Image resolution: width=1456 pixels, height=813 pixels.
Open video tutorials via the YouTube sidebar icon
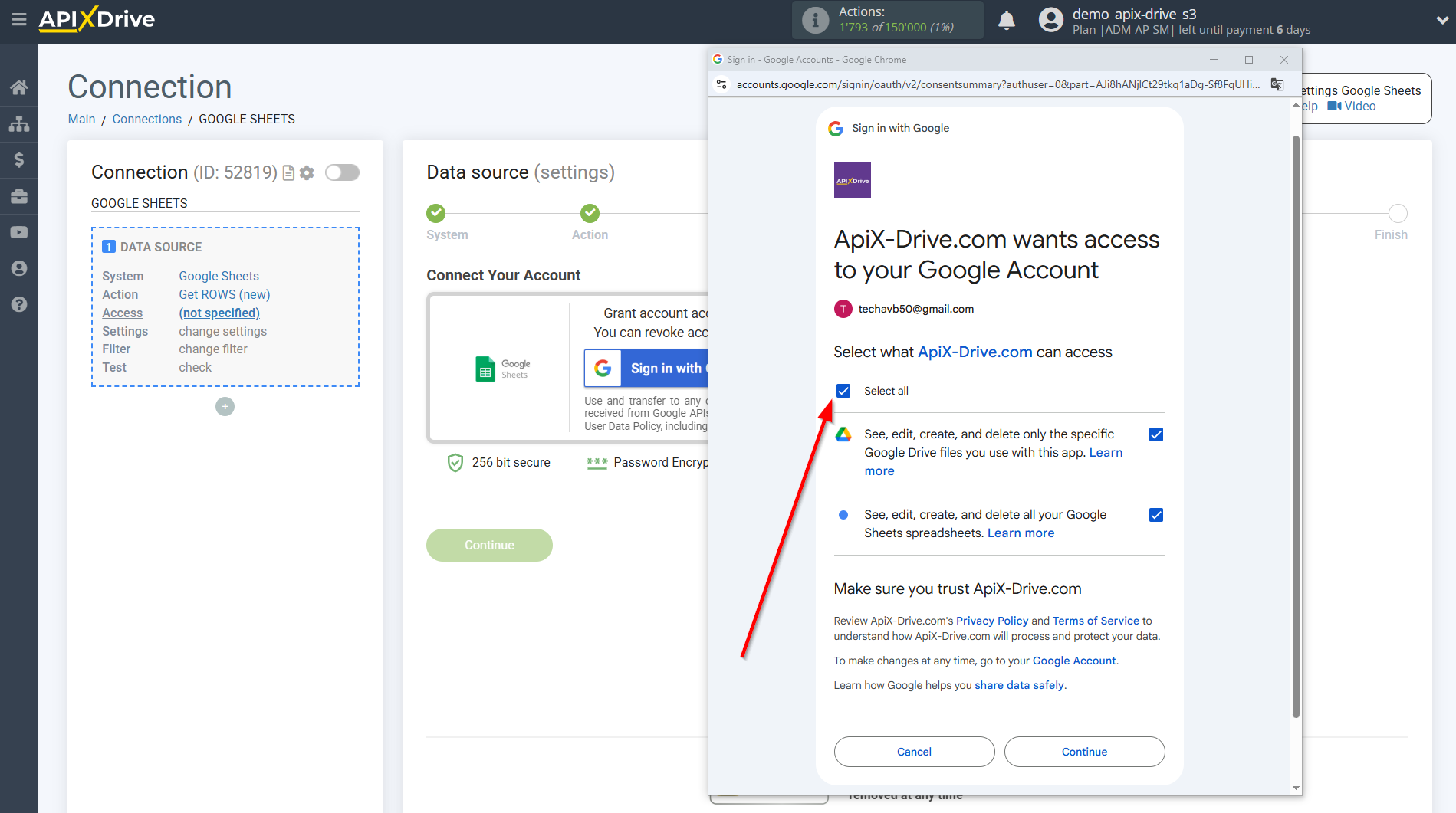pos(19,232)
